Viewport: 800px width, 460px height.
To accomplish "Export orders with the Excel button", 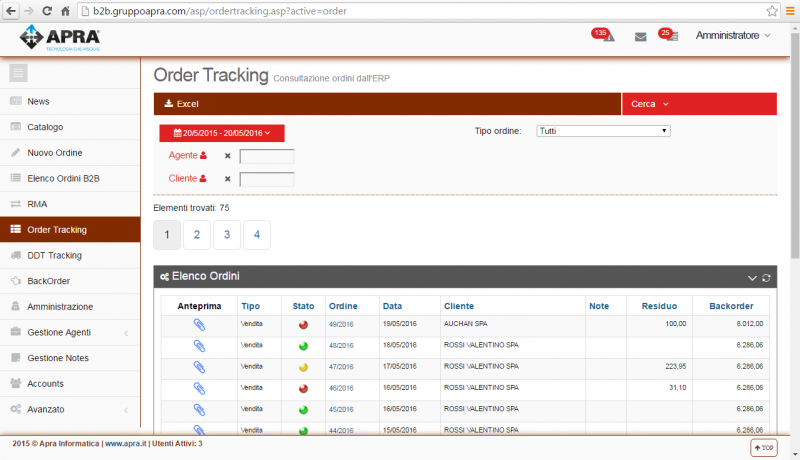I will [x=181, y=104].
